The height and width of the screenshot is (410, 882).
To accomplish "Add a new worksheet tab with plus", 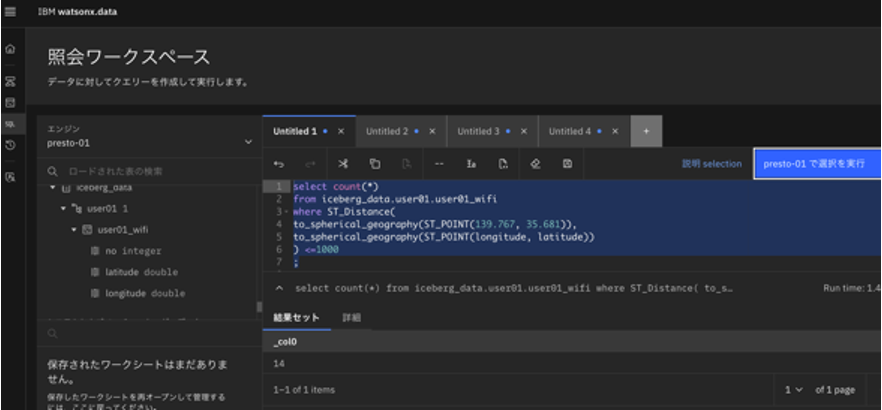I will 646,132.
